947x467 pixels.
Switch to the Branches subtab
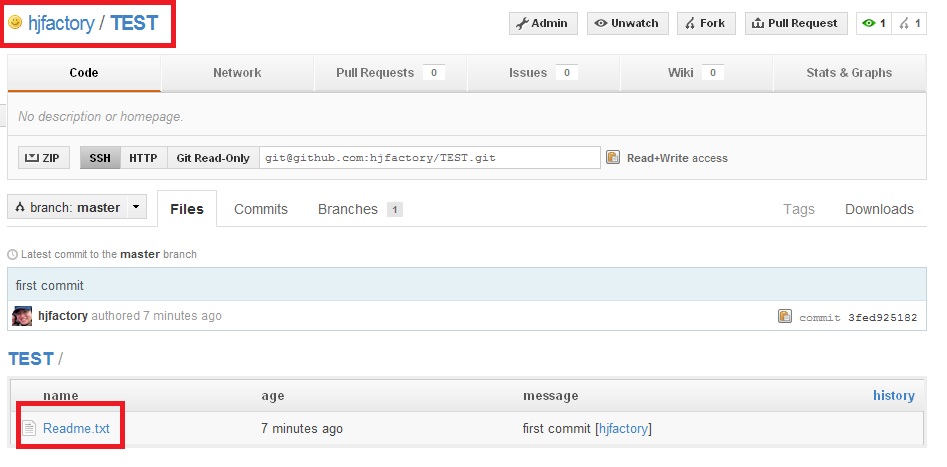[360, 209]
